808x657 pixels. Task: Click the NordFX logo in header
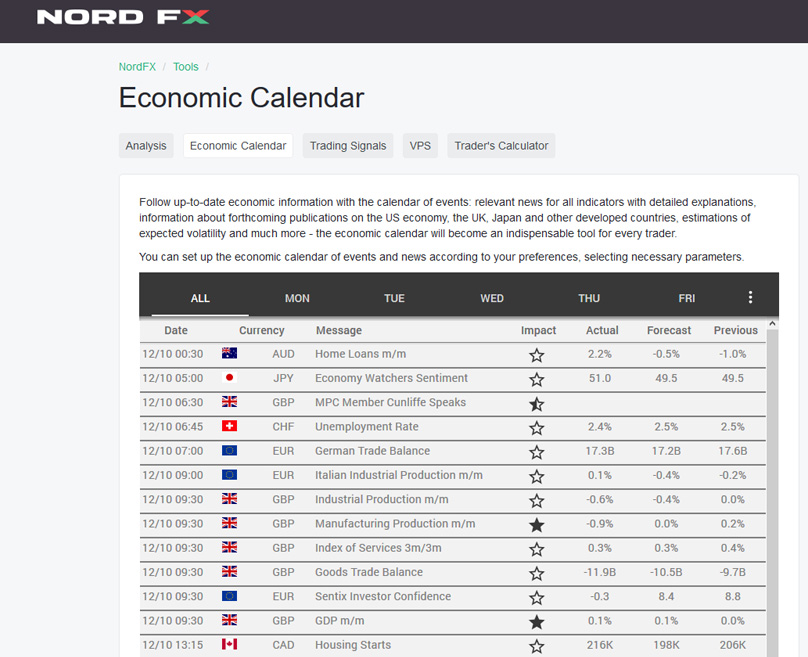pyautogui.click(x=123, y=17)
